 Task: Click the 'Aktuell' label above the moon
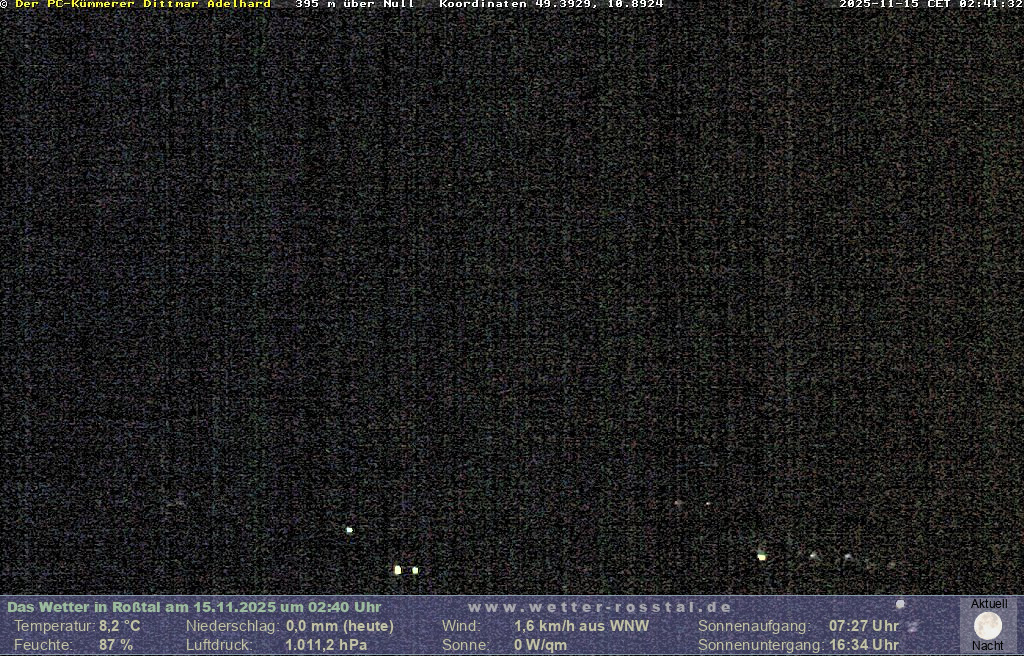point(989,604)
